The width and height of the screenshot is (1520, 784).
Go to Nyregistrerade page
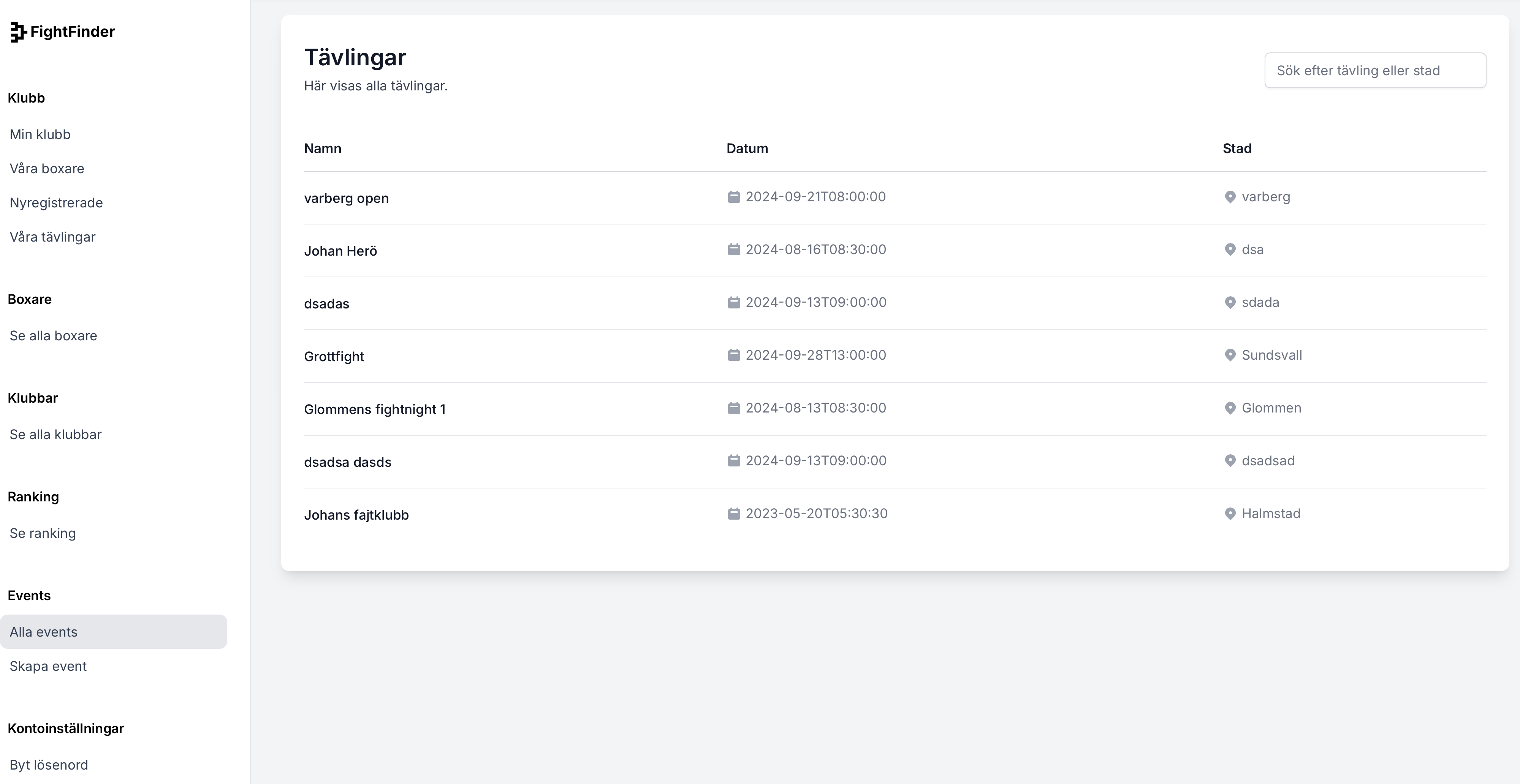(x=56, y=203)
